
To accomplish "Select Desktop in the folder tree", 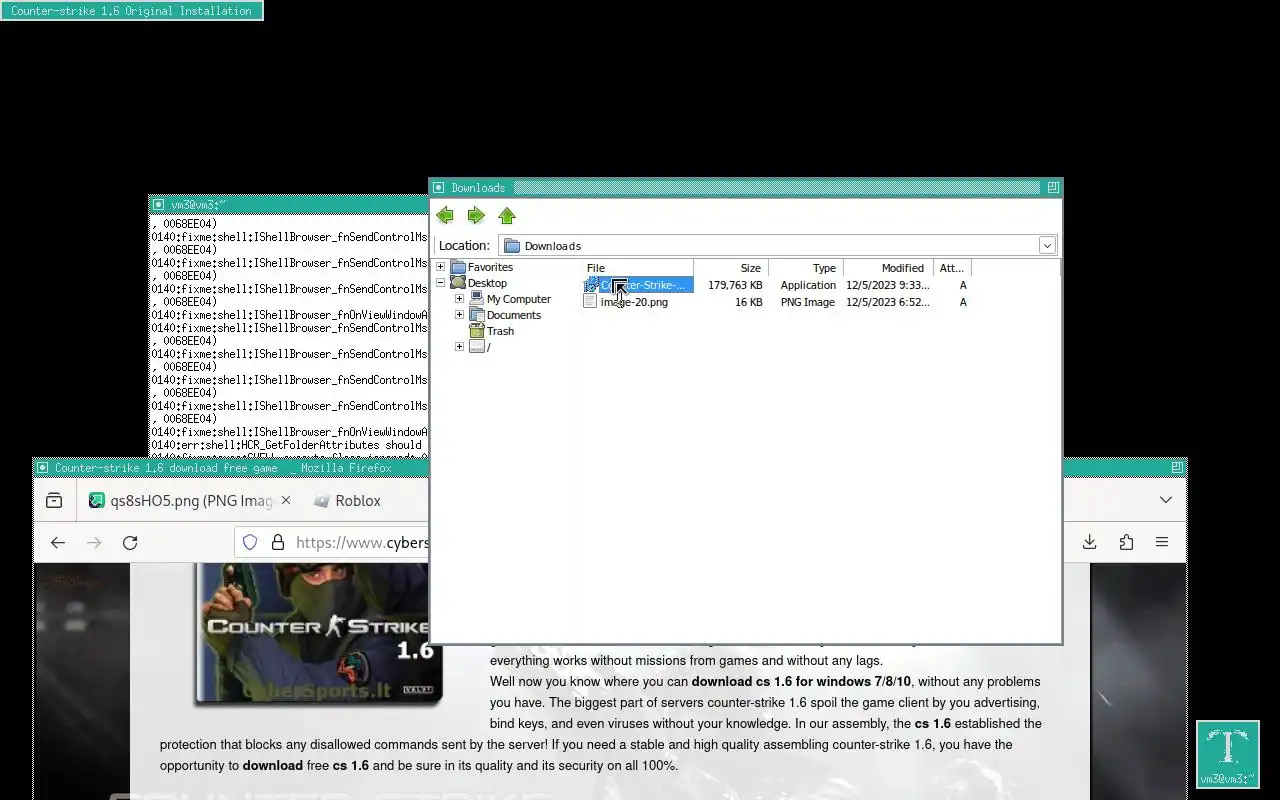I will (x=487, y=283).
